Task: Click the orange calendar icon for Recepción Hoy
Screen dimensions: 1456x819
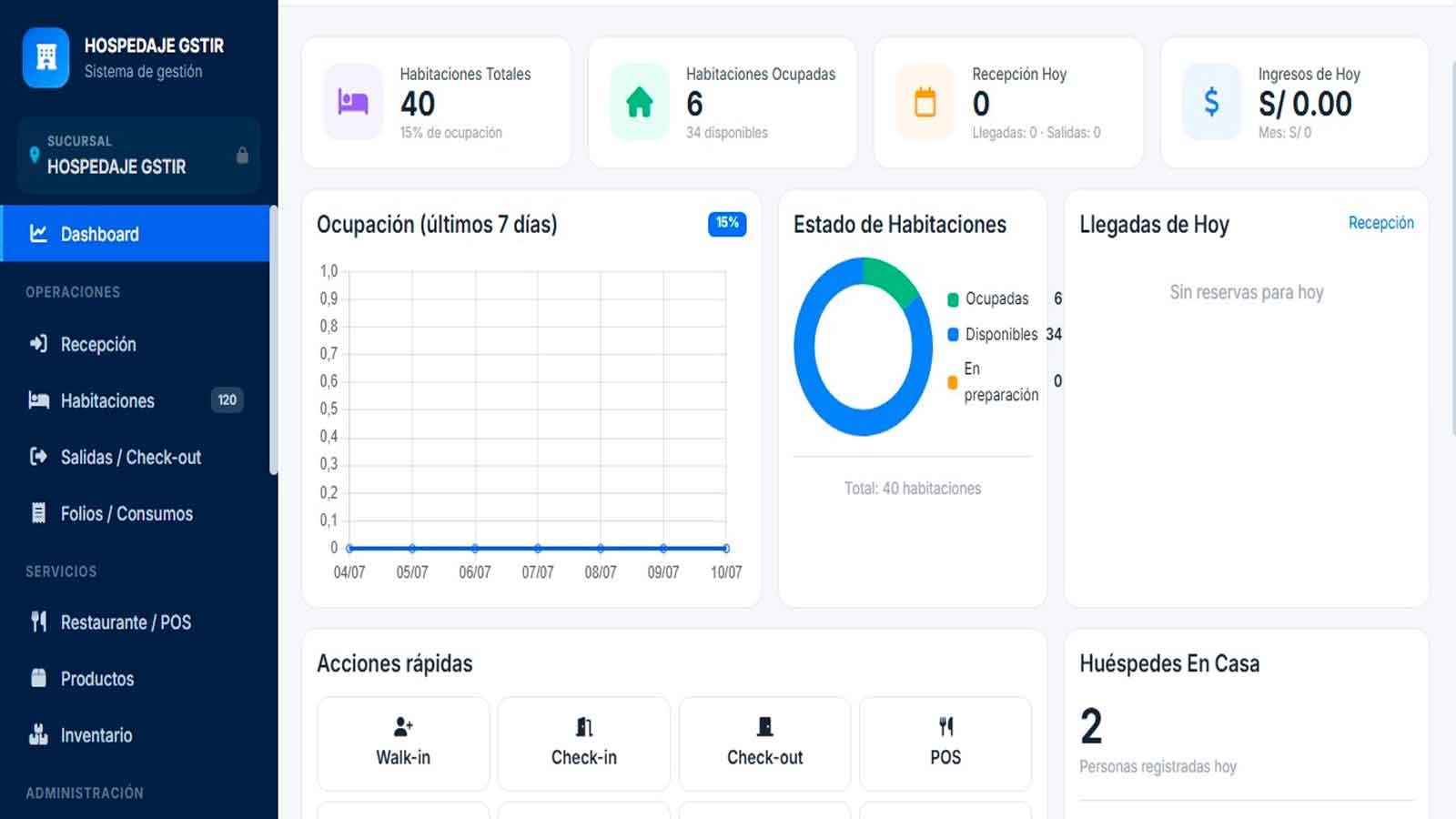Action: pyautogui.click(x=925, y=102)
